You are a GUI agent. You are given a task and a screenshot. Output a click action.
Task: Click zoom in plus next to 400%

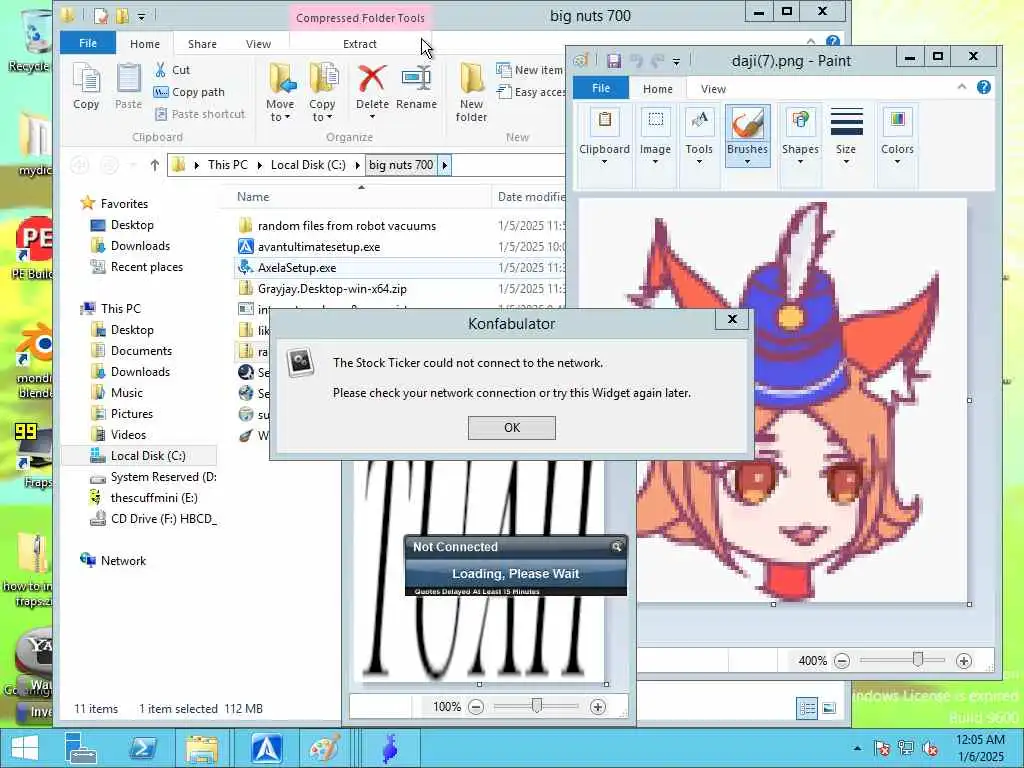[963, 661]
